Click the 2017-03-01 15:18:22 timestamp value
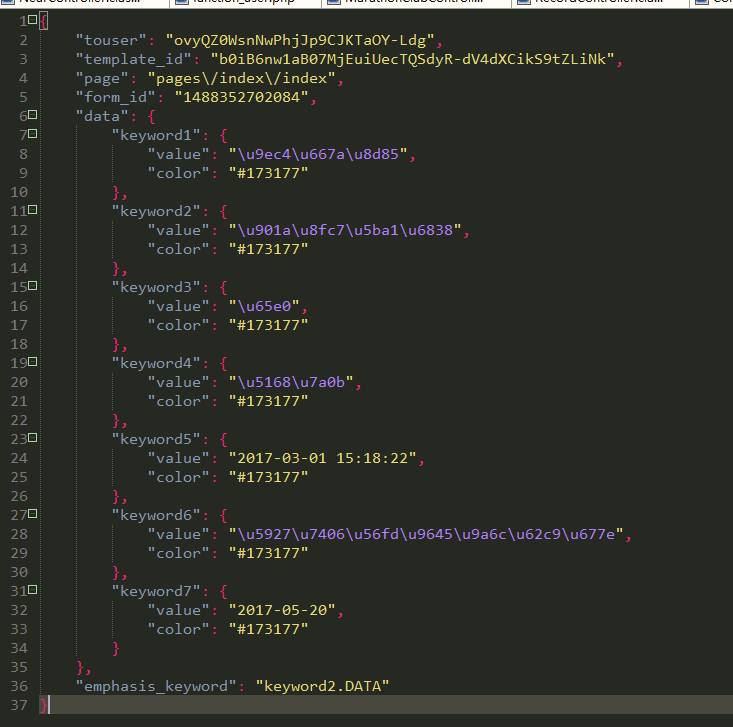 coord(322,458)
